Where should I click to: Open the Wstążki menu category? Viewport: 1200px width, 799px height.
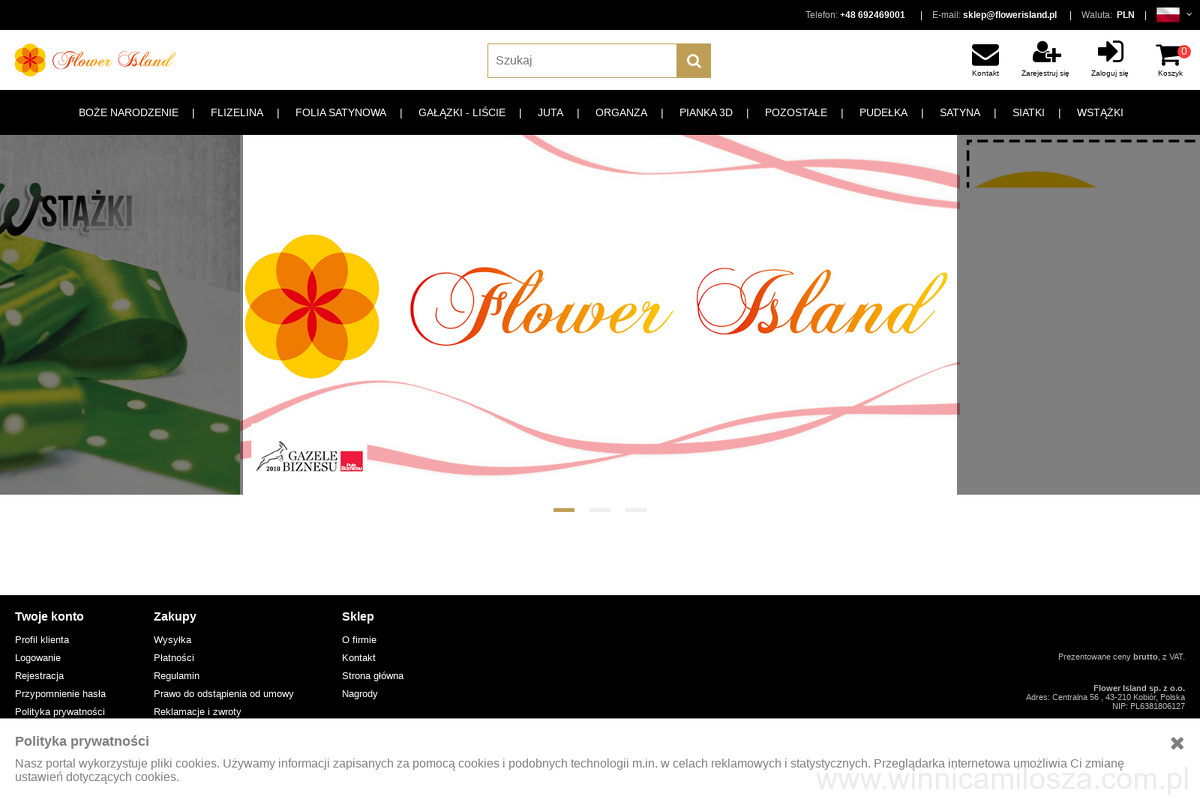(1100, 113)
